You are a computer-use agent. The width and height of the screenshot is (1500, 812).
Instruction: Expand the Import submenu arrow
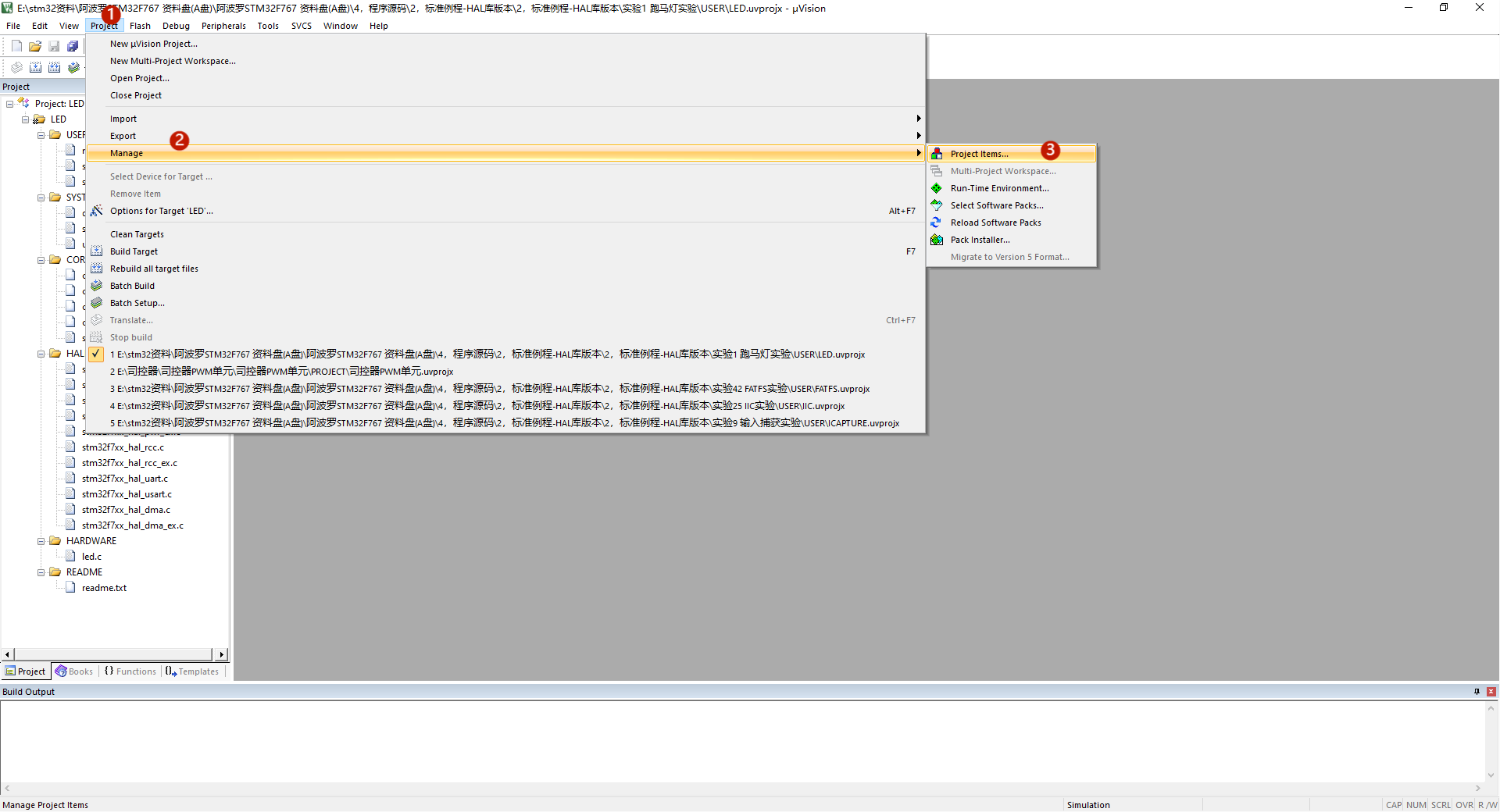point(919,119)
